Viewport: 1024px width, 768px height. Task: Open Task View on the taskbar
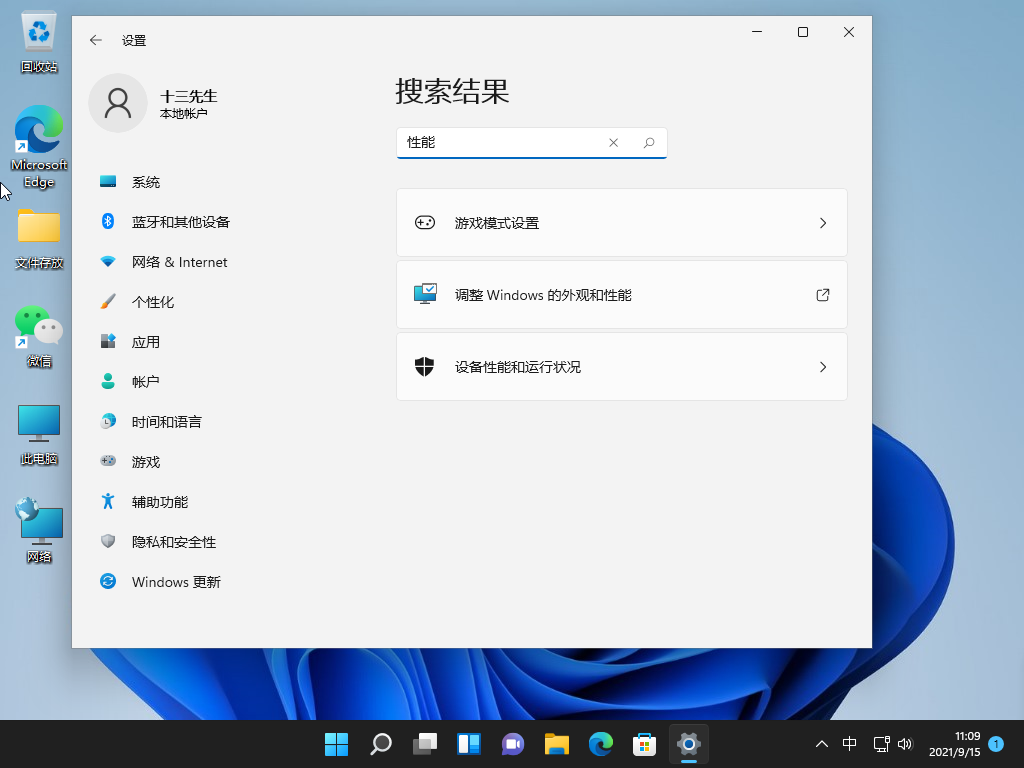tap(424, 744)
